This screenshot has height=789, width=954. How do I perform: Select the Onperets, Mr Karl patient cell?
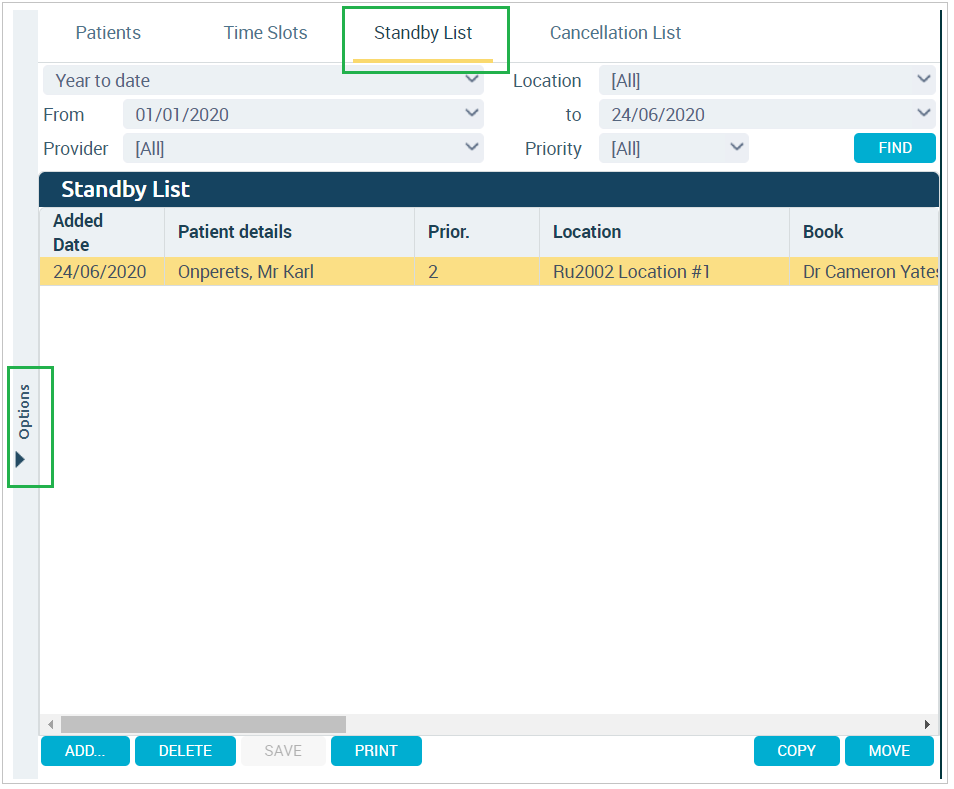[x=290, y=271]
